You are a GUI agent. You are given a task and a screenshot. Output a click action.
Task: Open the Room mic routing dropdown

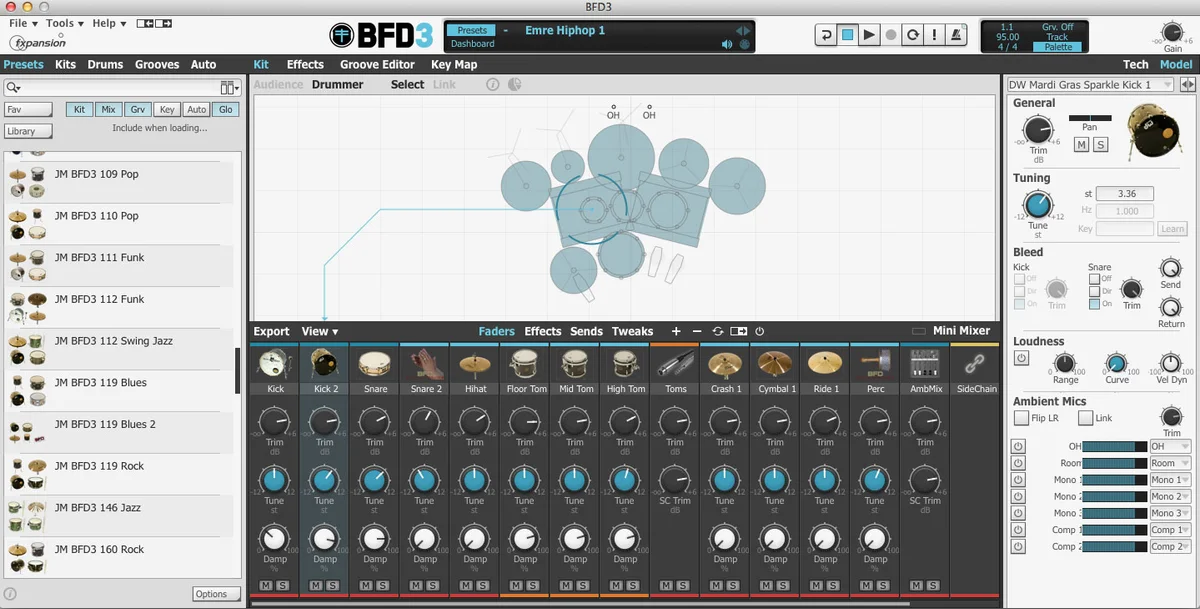(x=1170, y=463)
